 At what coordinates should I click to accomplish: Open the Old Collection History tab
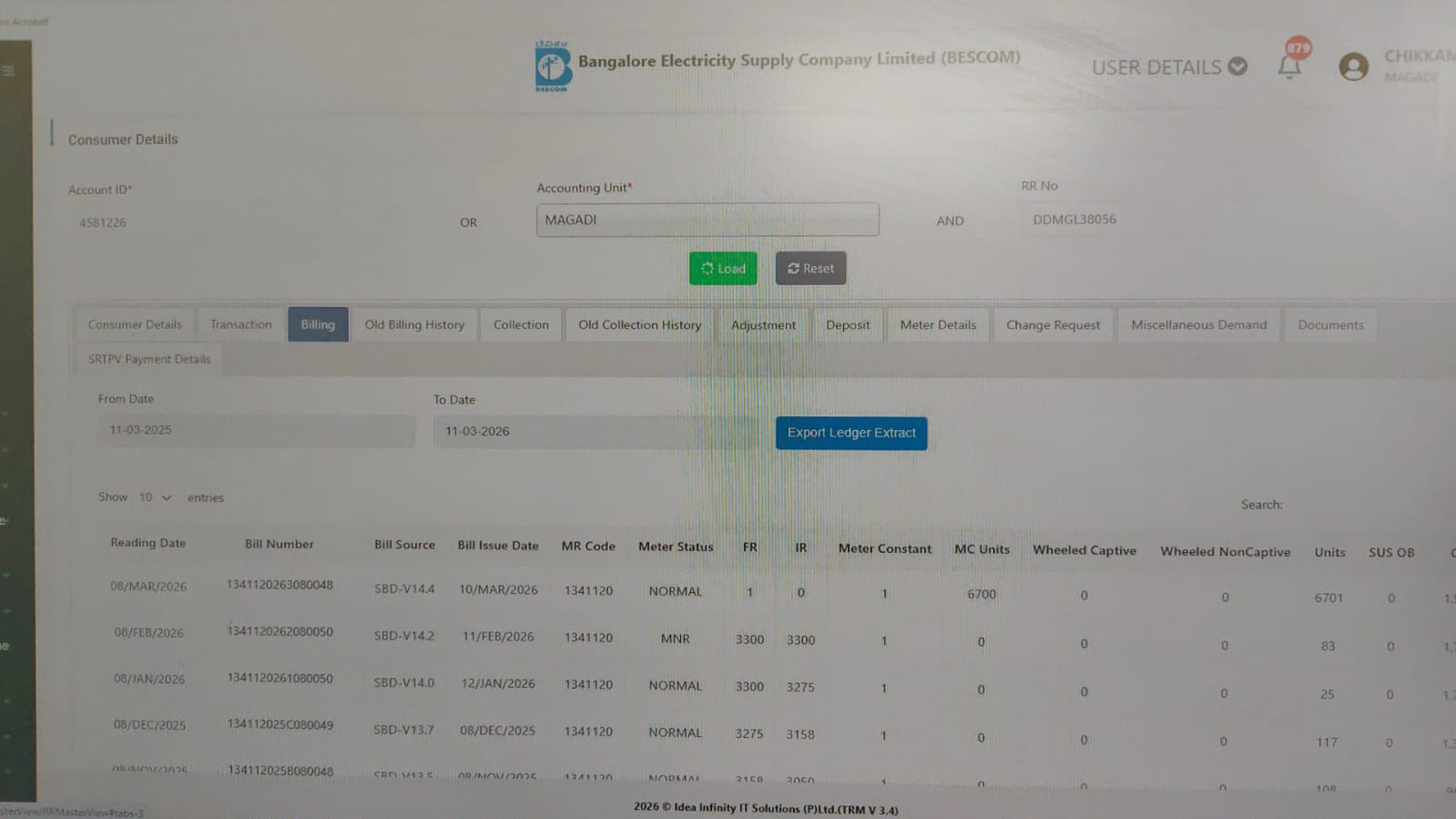[639, 324]
